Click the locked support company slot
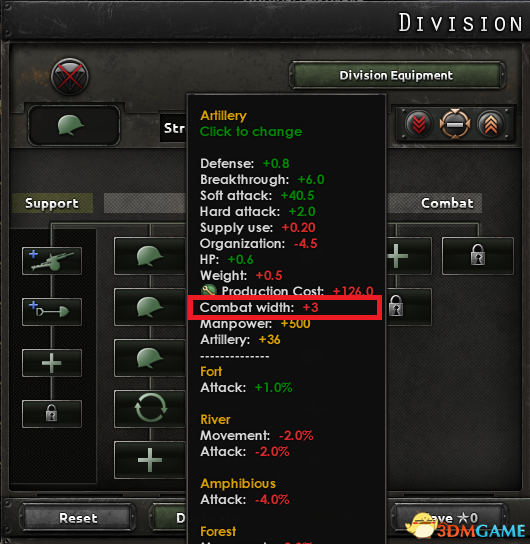Image resolution: width=530 pixels, height=544 pixels. point(52,414)
